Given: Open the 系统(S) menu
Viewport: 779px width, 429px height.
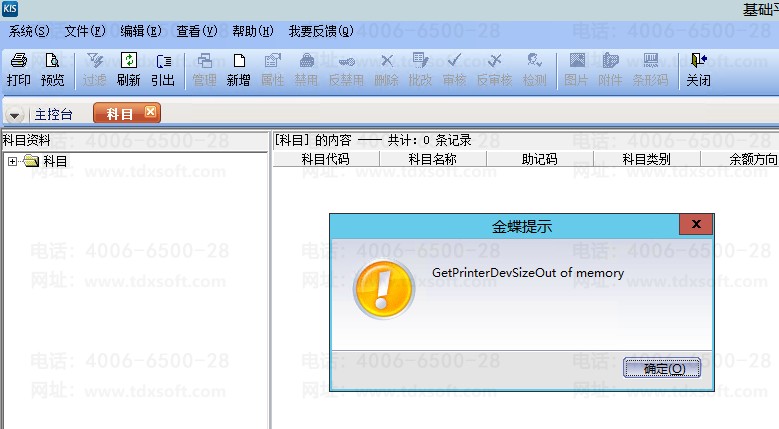Looking at the screenshot, I should tap(28, 31).
